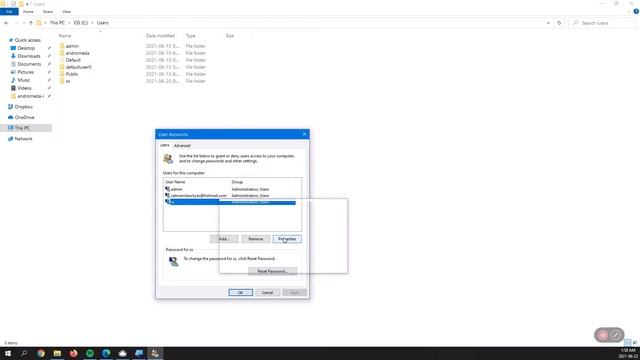Switch to the View ribbon tab
640x360 pixels.
(67, 11)
